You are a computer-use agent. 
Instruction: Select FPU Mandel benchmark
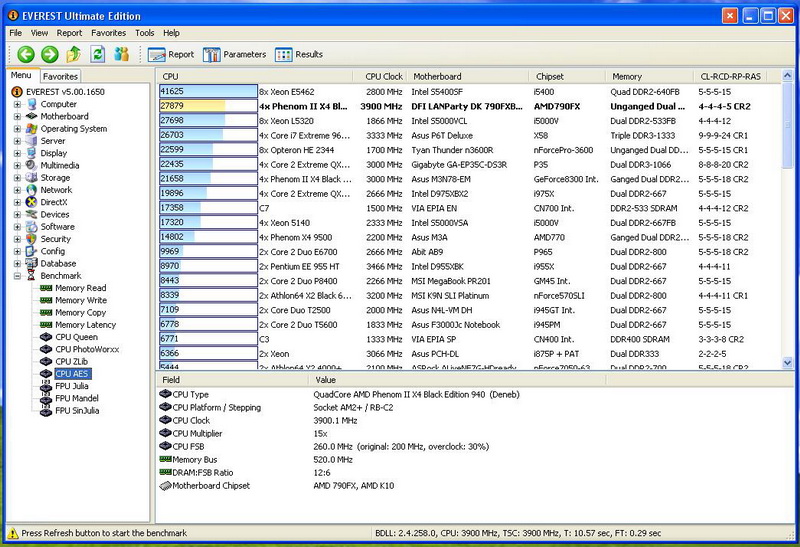pyautogui.click(x=77, y=398)
